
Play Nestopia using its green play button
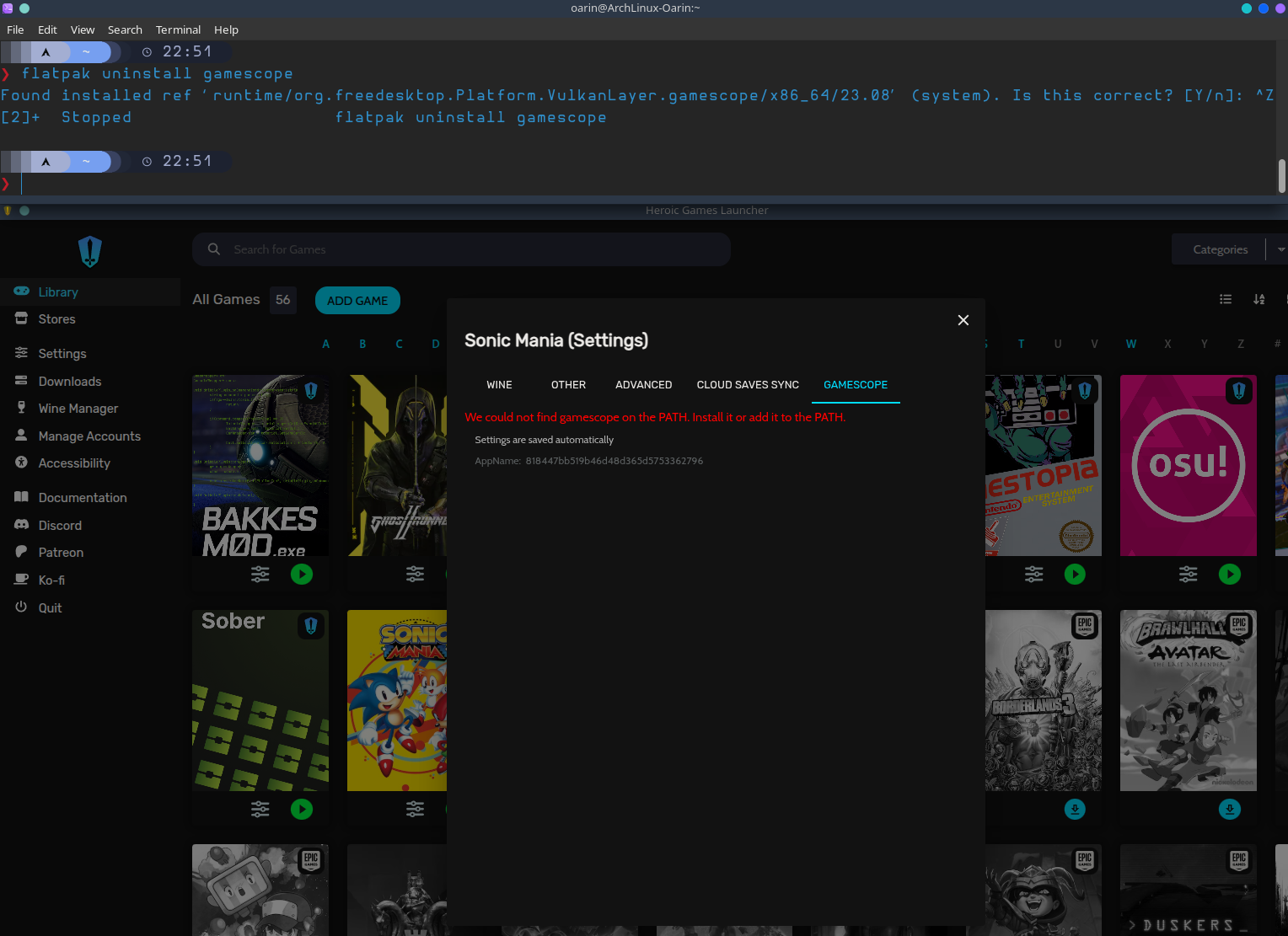(x=1075, y=575)
